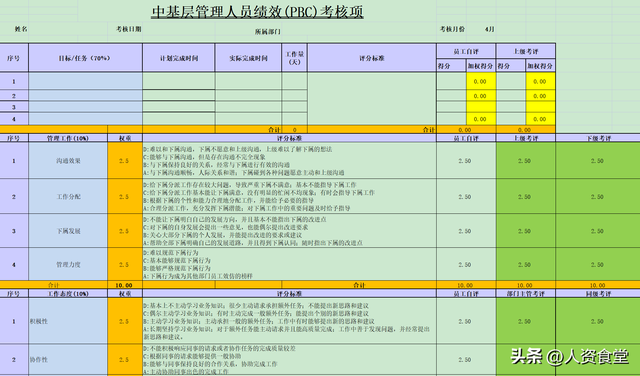Image resolution: width=640 pixels, height=376 pixels.
Task: Select the merged 上级考评 header above 得分
Action: pyautogui.click(x=526, y=51)
